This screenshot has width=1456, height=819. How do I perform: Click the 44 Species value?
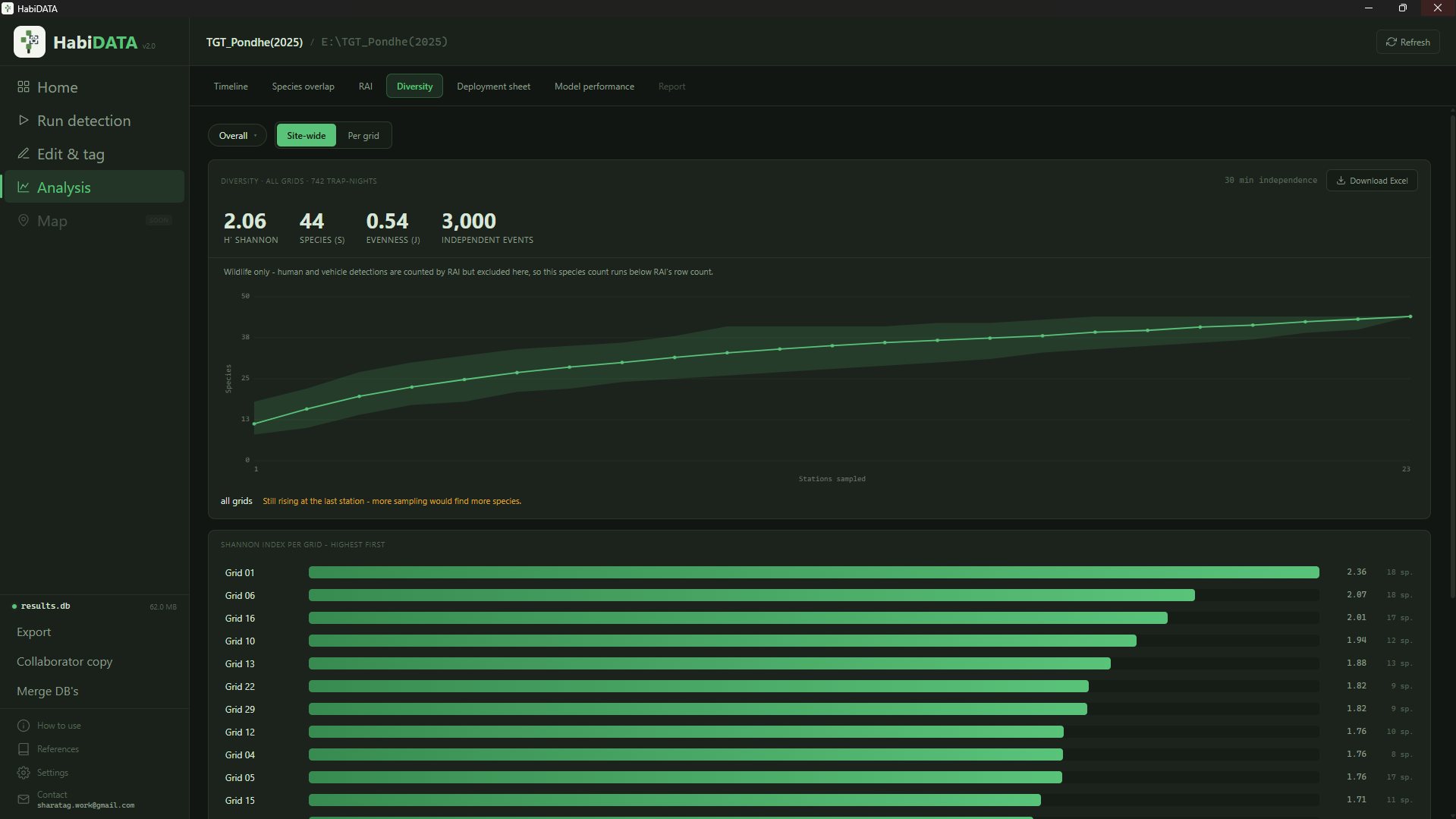[312, 221]
